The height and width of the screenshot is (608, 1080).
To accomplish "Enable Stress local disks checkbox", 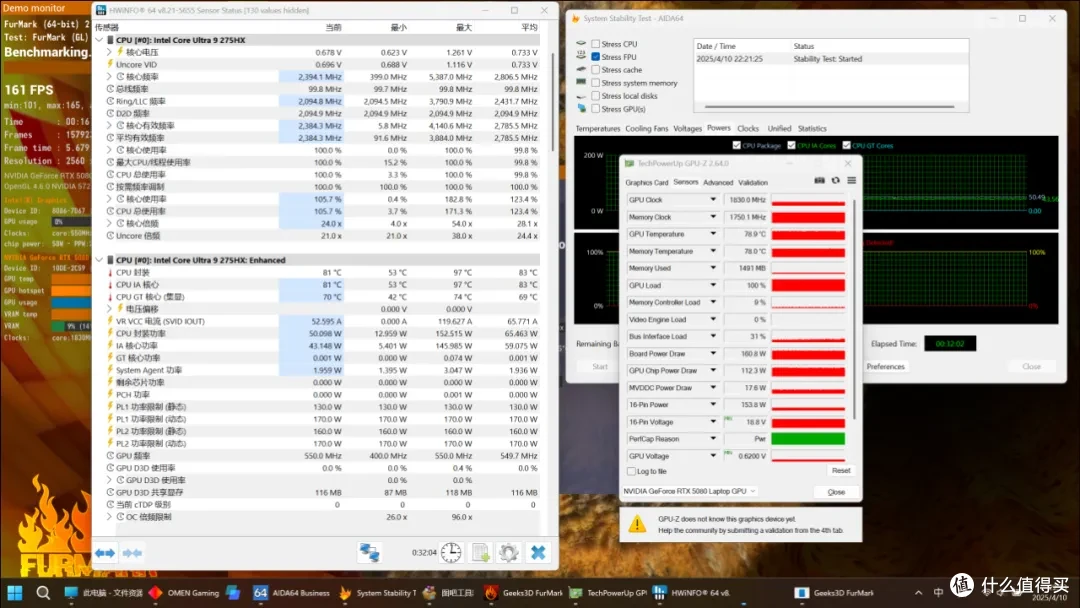I will pos(596,96).
